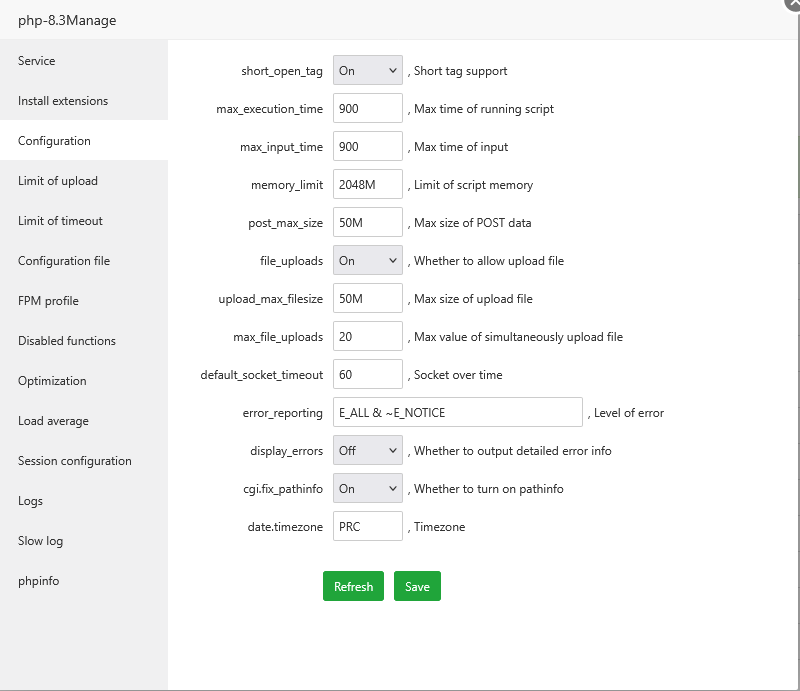Open the short_open_tag dropdown
800x691 pixels.
point(367,70)
